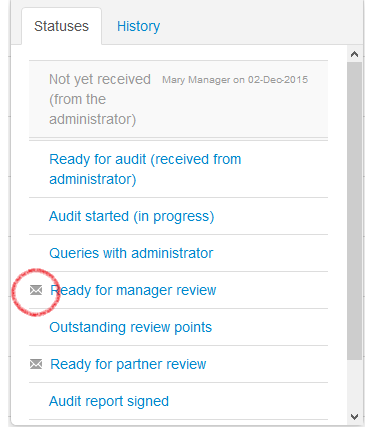Image resolution: width=365 pixels, height=427 pixels.
Task: Click the vertical scrollbar thumb
Action: tap(355, 211)
